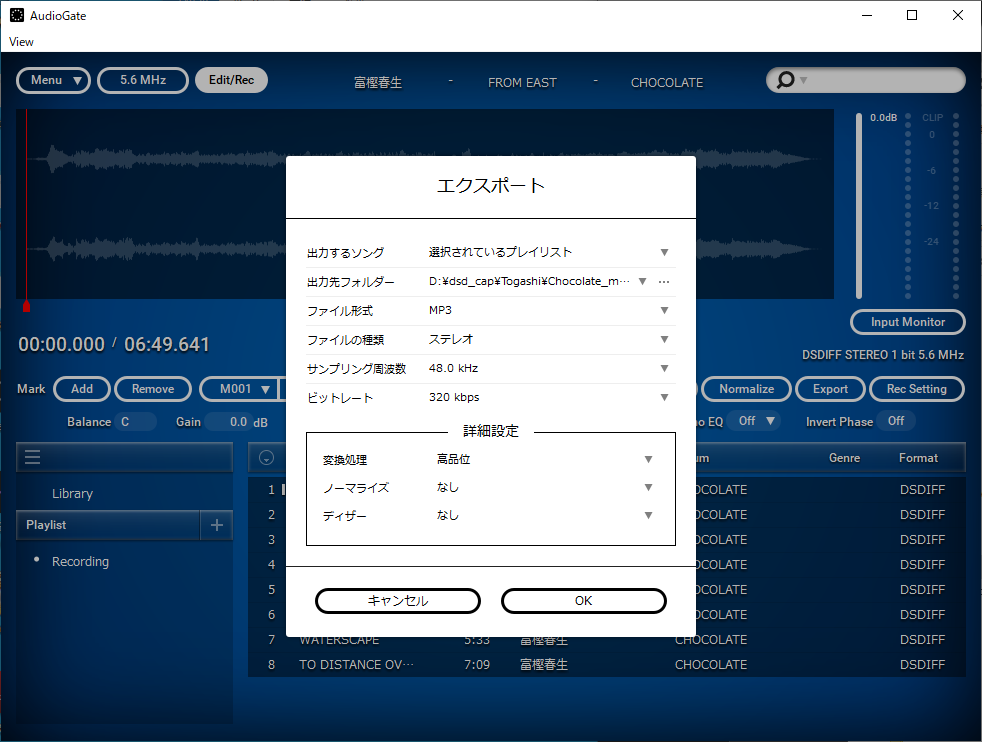Click the search magnifier icon

785,80
